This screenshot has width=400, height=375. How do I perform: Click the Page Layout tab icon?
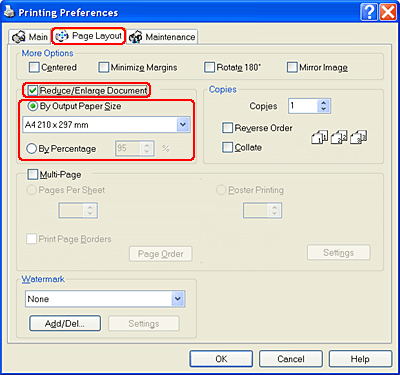click(62, 36)
